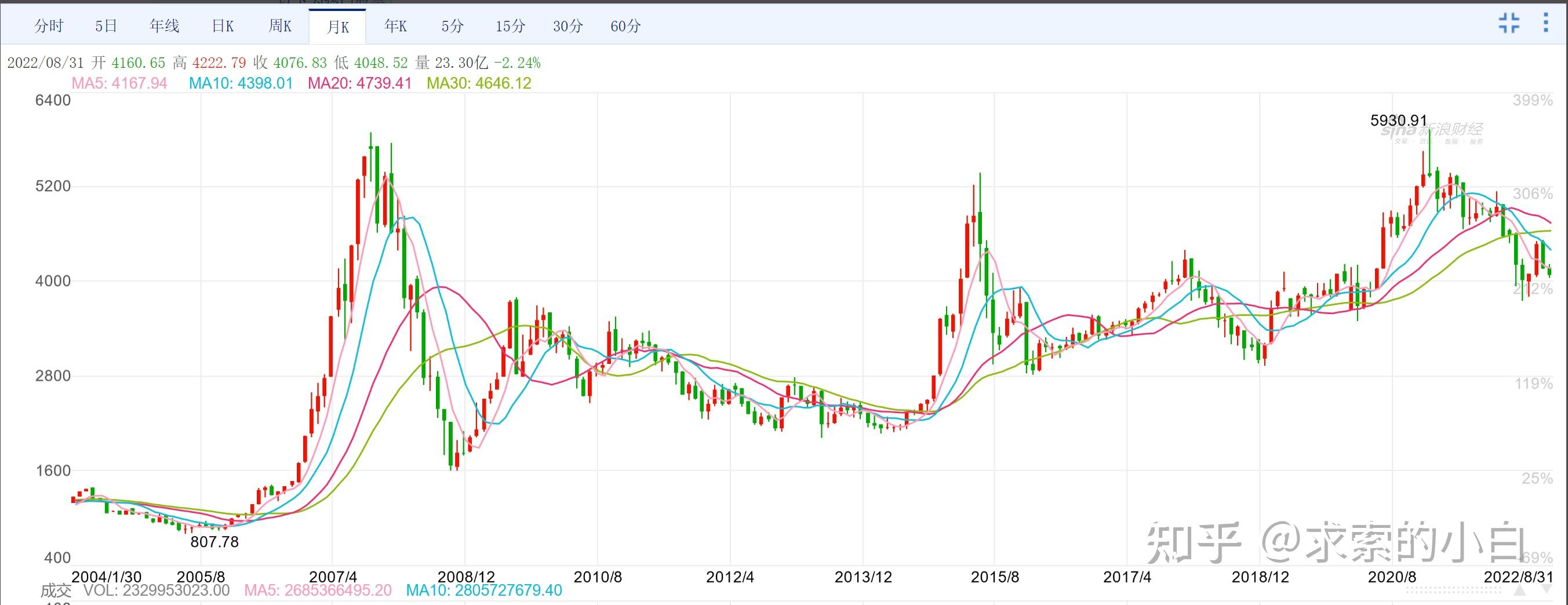This screenshot has height=605, width=1568.
Task: Switch to the 30分 interval tab
Action: coord(568,26)
